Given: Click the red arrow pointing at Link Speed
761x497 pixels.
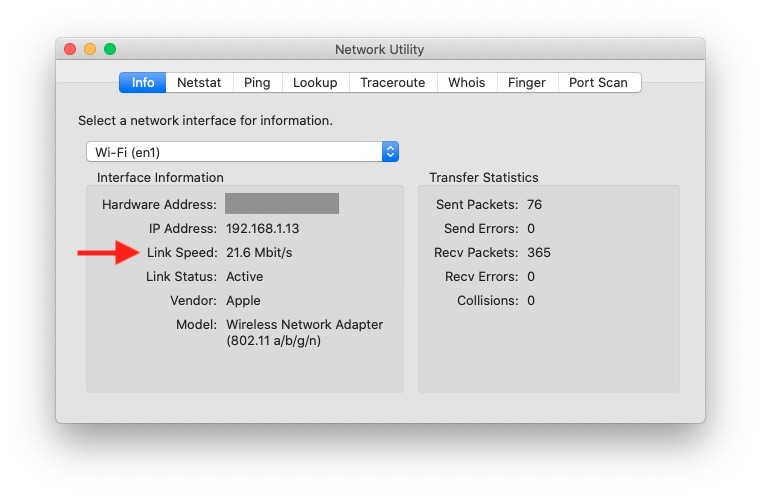Looking at the screenshot, I should 107,253.
